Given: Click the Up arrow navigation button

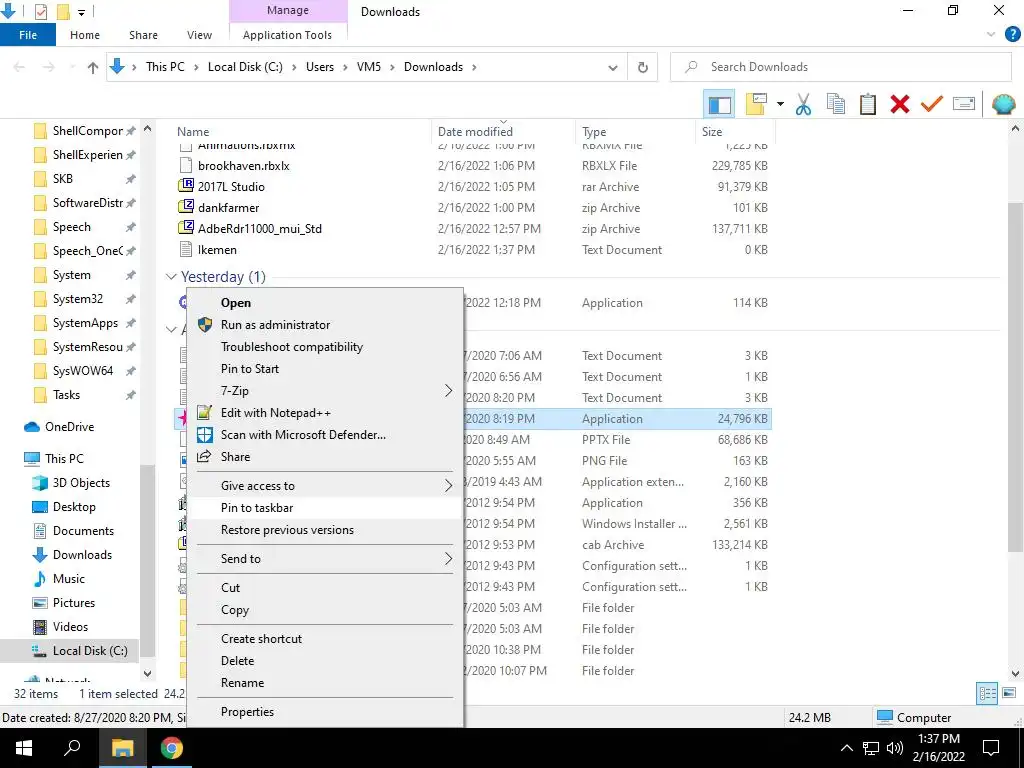Looking at the screenshot, I should pos(93,67).
